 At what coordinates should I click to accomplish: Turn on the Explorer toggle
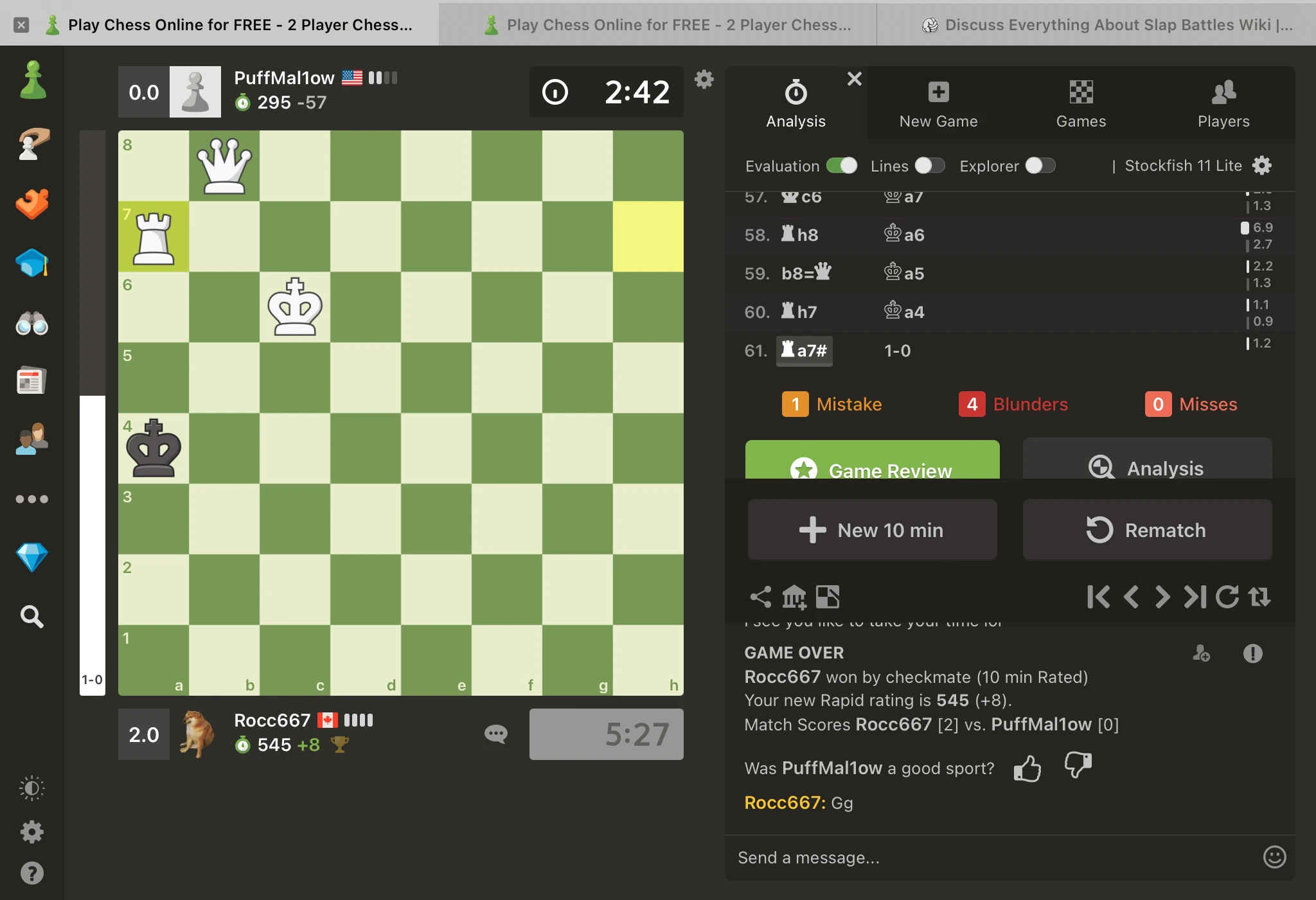click(1040, 166)
